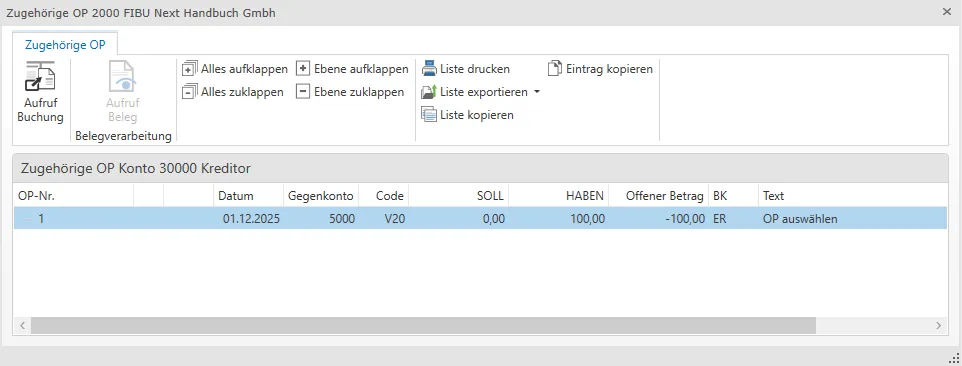This screenshot has width=962, height=366.
Task: Click the text OP auswählen
Action: [800, 218]
